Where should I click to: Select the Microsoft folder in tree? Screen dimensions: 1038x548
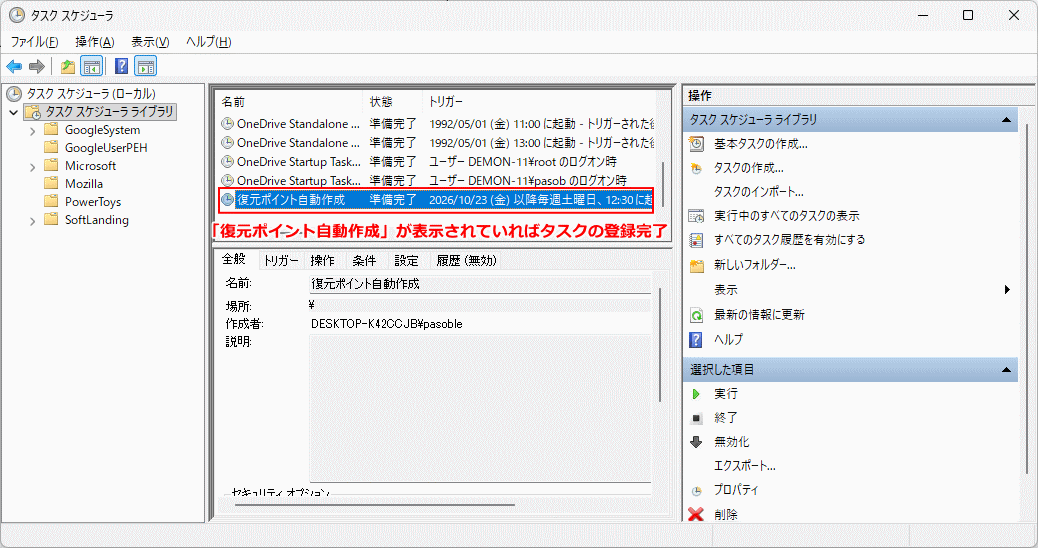[90, 165]
